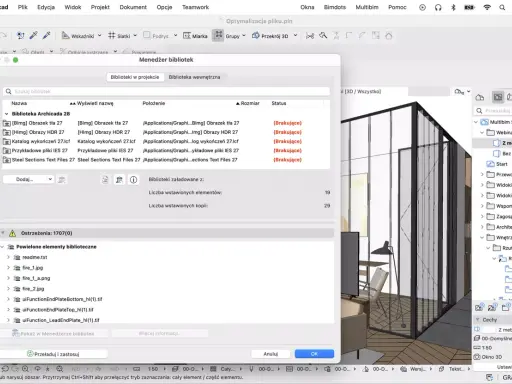Select the Katalog wykończeń 27.lcf row

[166, 141]
